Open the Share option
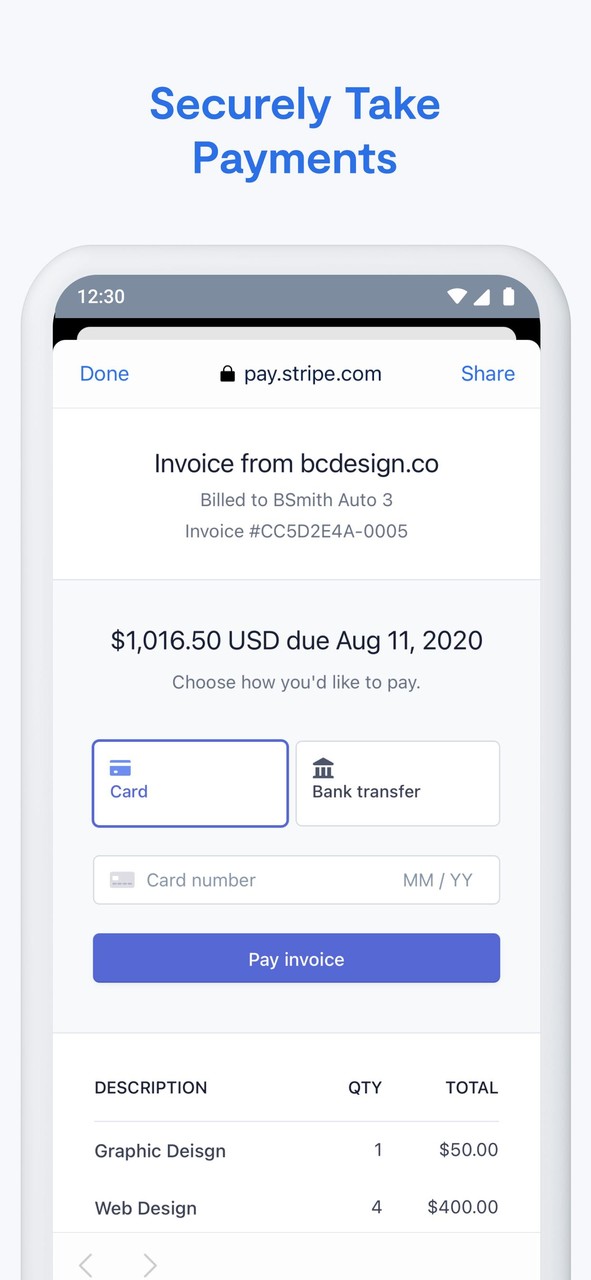 pyautogui.click(x=487, y=373)
